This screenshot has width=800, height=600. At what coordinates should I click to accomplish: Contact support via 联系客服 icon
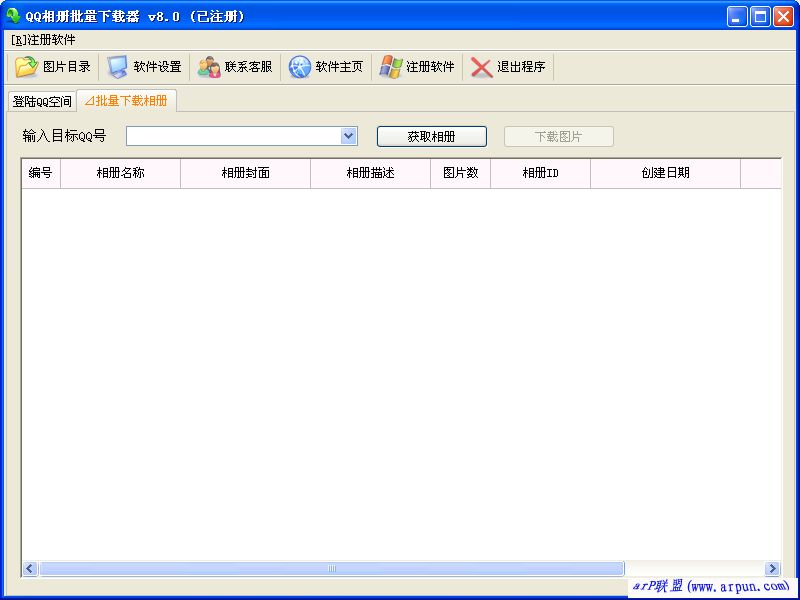(x=229, y=66)
